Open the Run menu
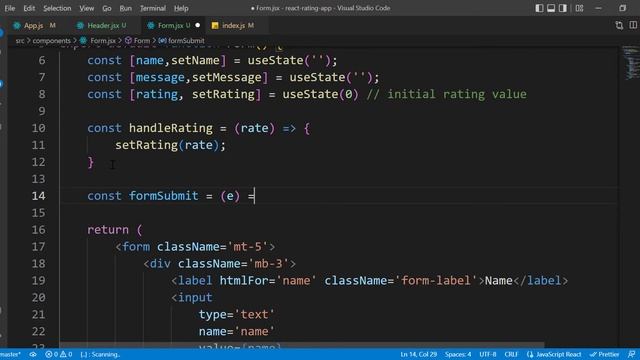The width and height of the screenshot is (640, 360). 126,8
